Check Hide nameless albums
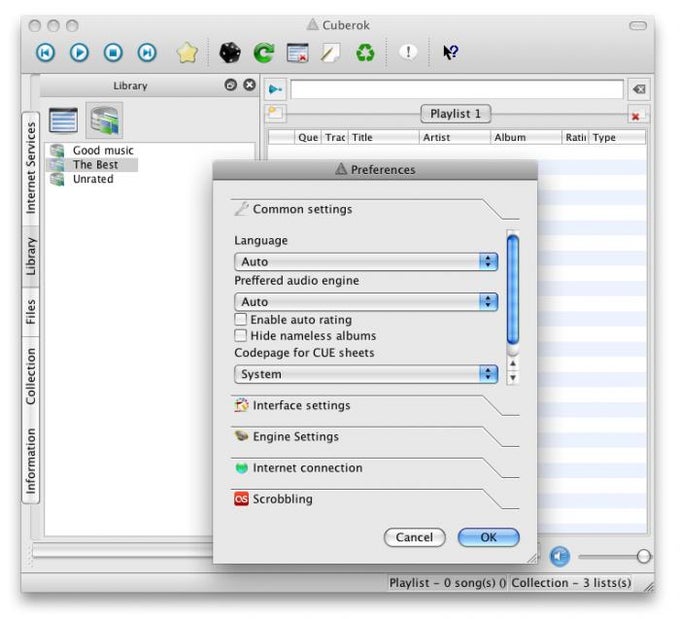Image resolution: width=680 pixels, height=619 pixels. tap(240, 335)
